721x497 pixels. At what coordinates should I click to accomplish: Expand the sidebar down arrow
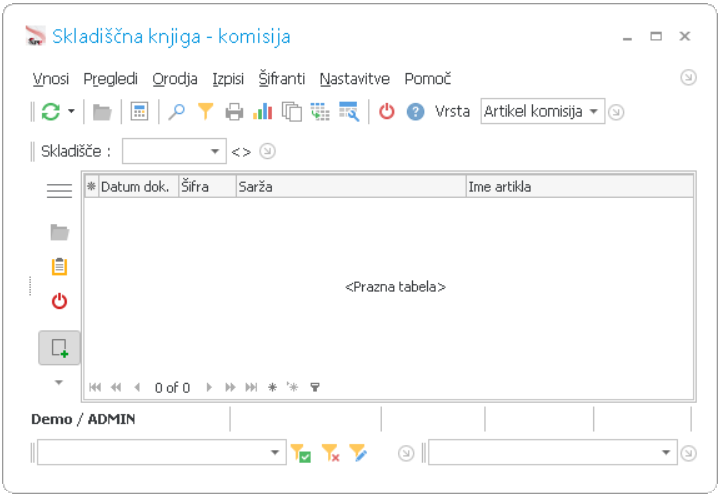59,382
